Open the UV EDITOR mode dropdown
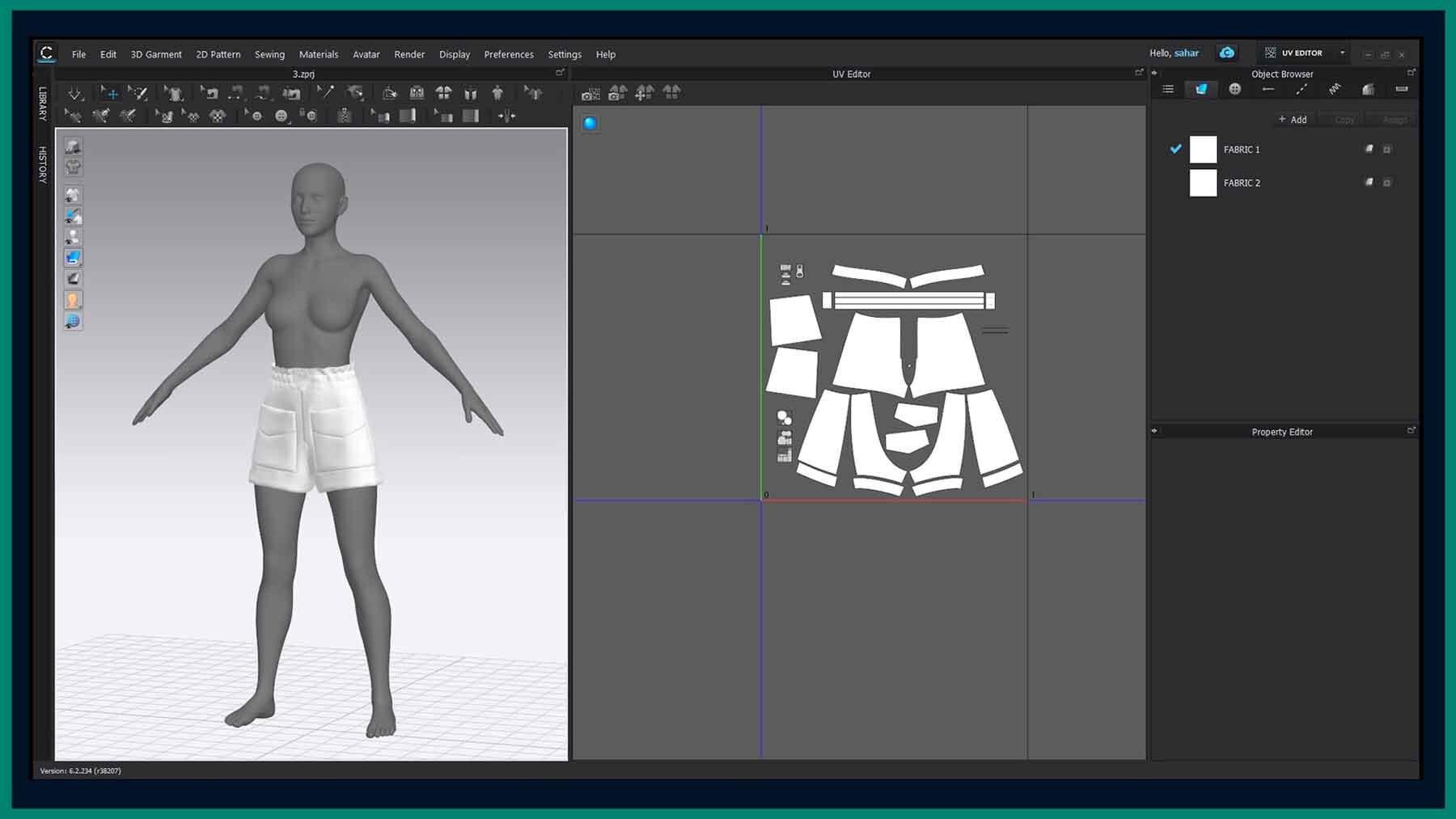 coord(1342,53)
